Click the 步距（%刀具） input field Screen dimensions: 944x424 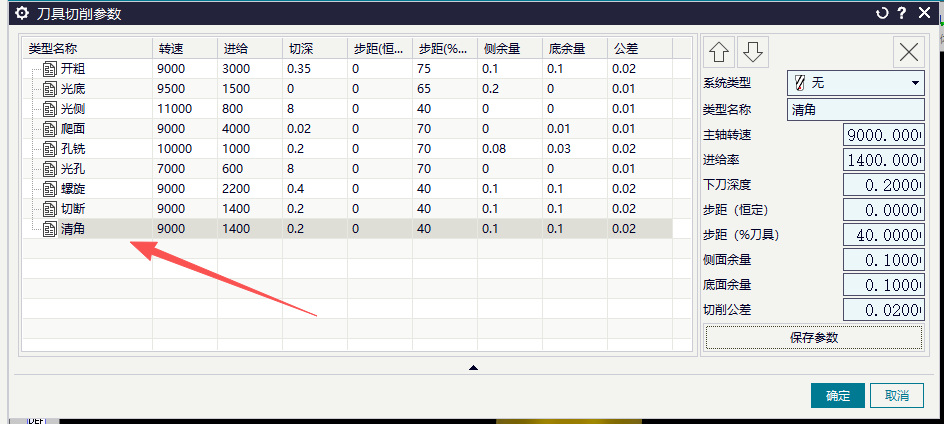[x=883, y=234]
